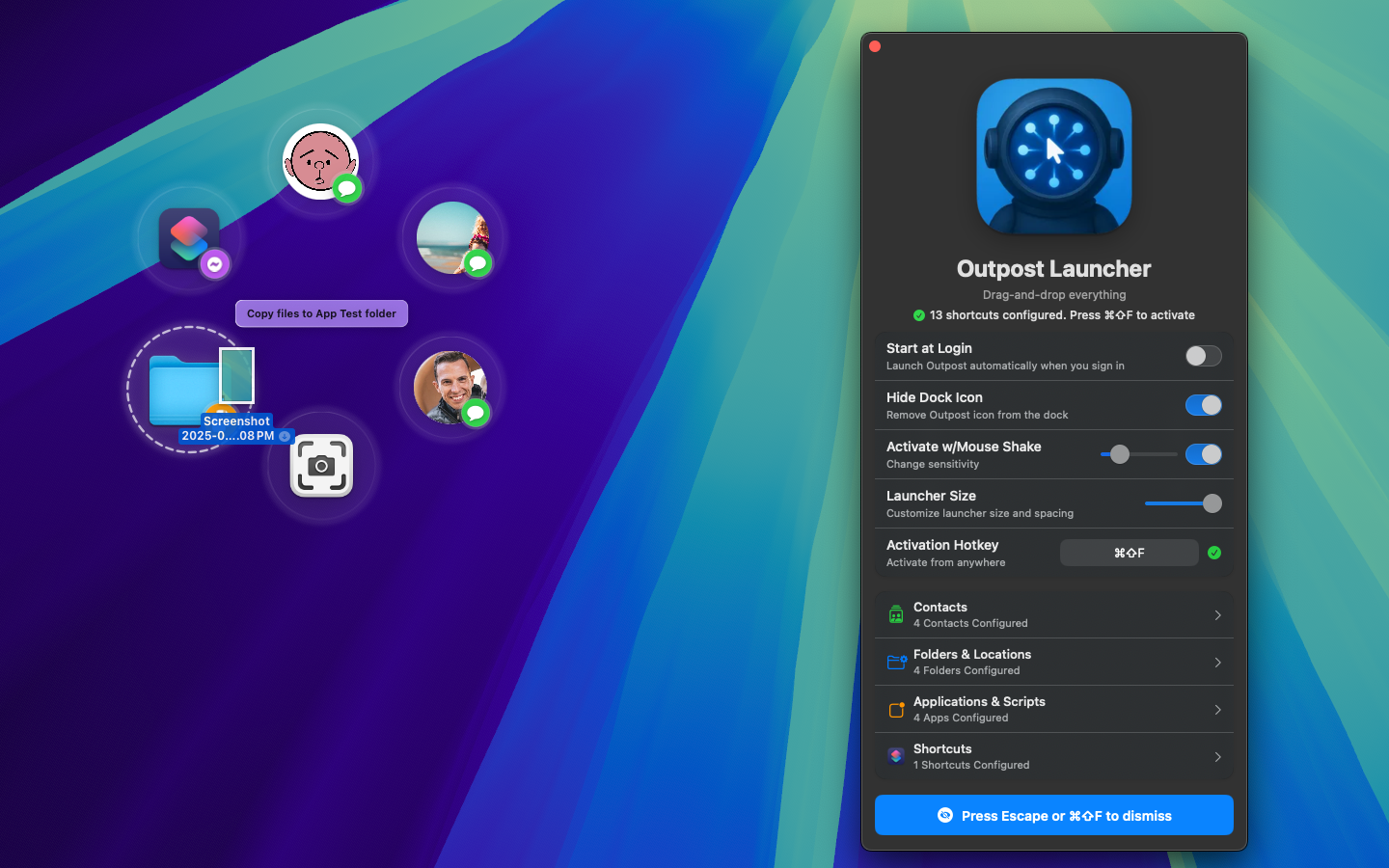Click the Press Escape to dismiss button

pos(1054,815)
